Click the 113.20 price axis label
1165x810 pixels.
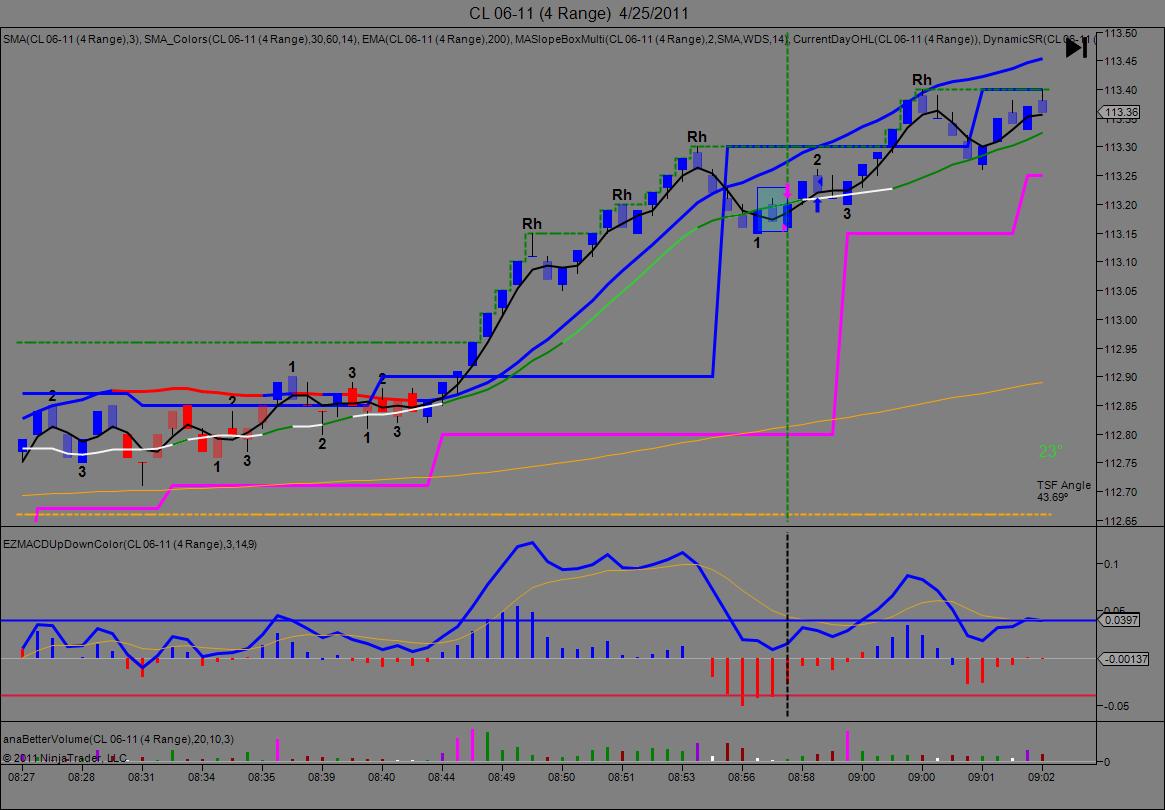coord(1120,205)
